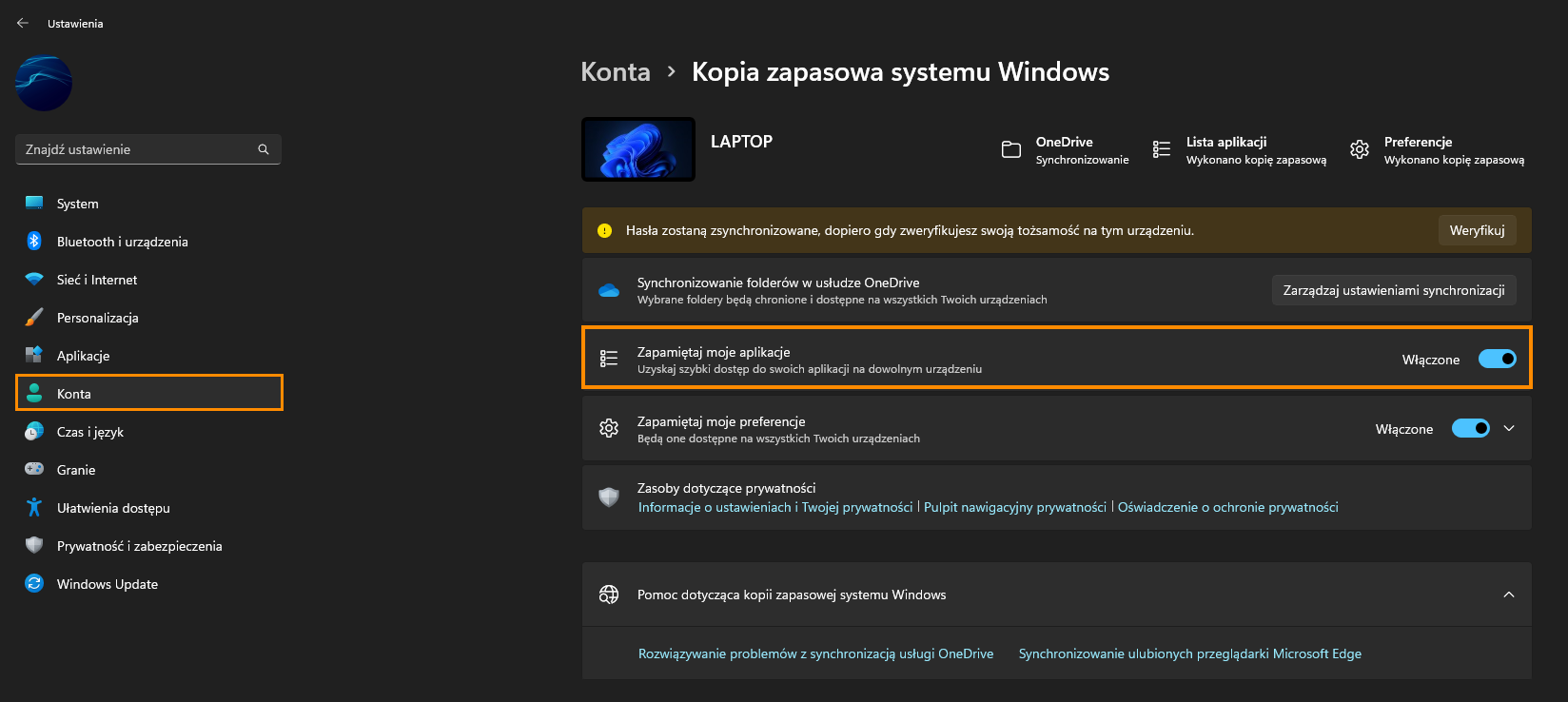Open Prywatność i zabezpieczenia settings
Screen dimensions: 1568x702
(149, 546)
